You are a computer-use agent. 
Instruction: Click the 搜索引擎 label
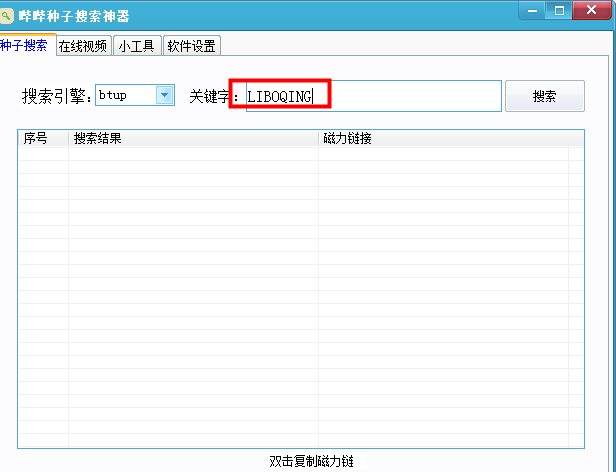tap(57, 96)
